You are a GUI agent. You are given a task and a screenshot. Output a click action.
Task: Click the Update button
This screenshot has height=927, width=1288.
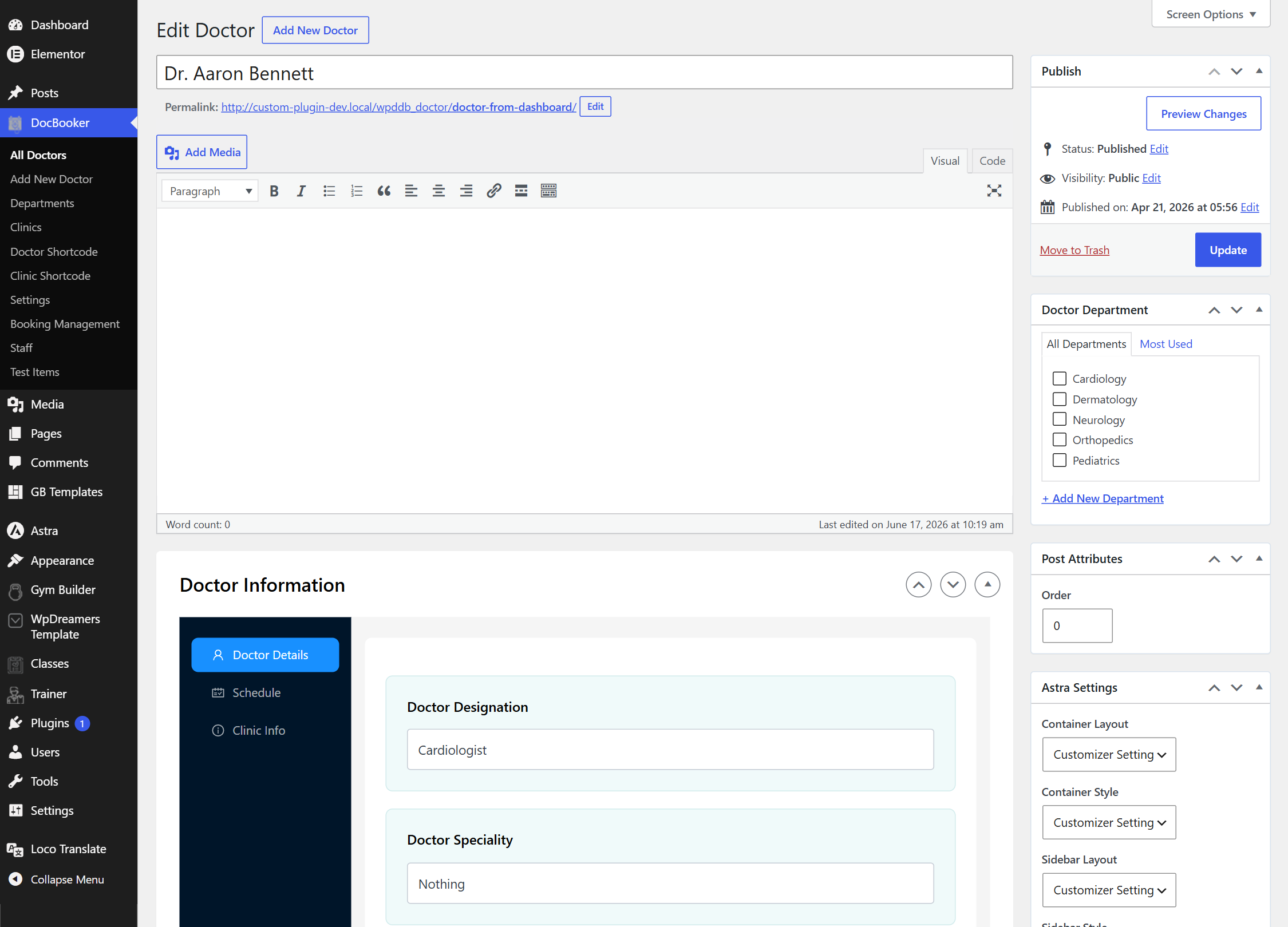[1228, 250]
